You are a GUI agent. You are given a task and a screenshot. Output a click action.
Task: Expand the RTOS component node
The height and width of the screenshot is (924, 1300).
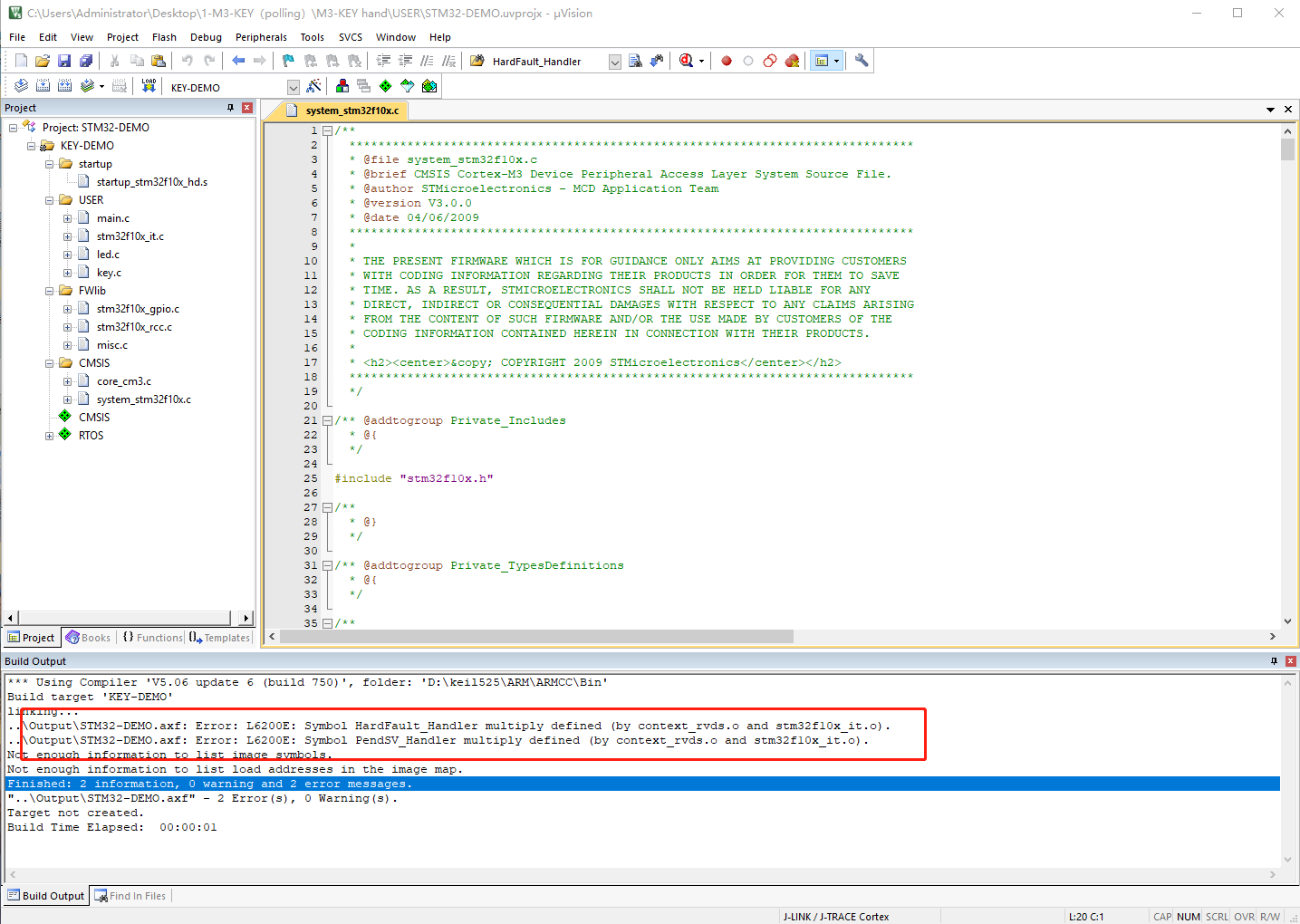pos(50,436)
